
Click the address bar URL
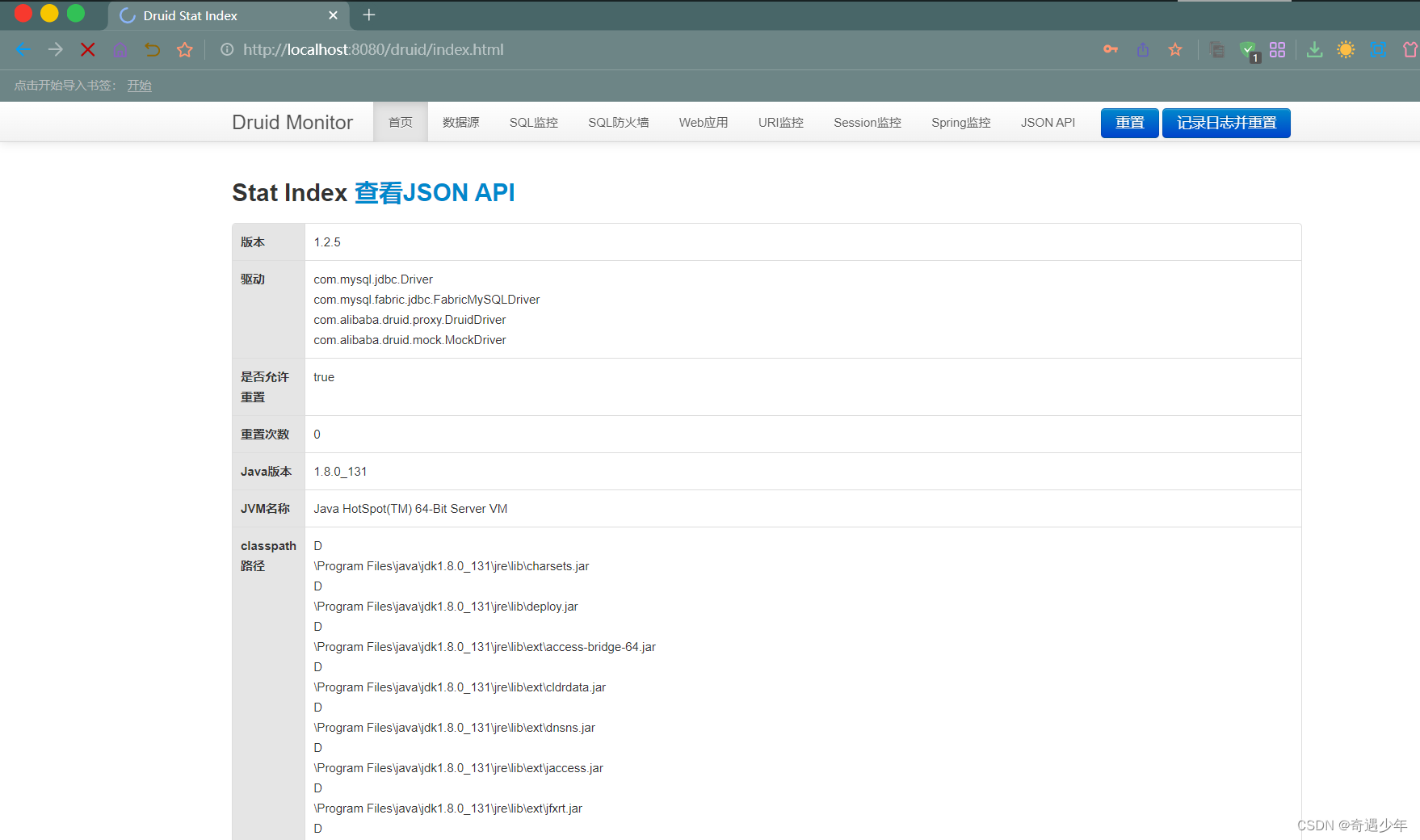373,49
